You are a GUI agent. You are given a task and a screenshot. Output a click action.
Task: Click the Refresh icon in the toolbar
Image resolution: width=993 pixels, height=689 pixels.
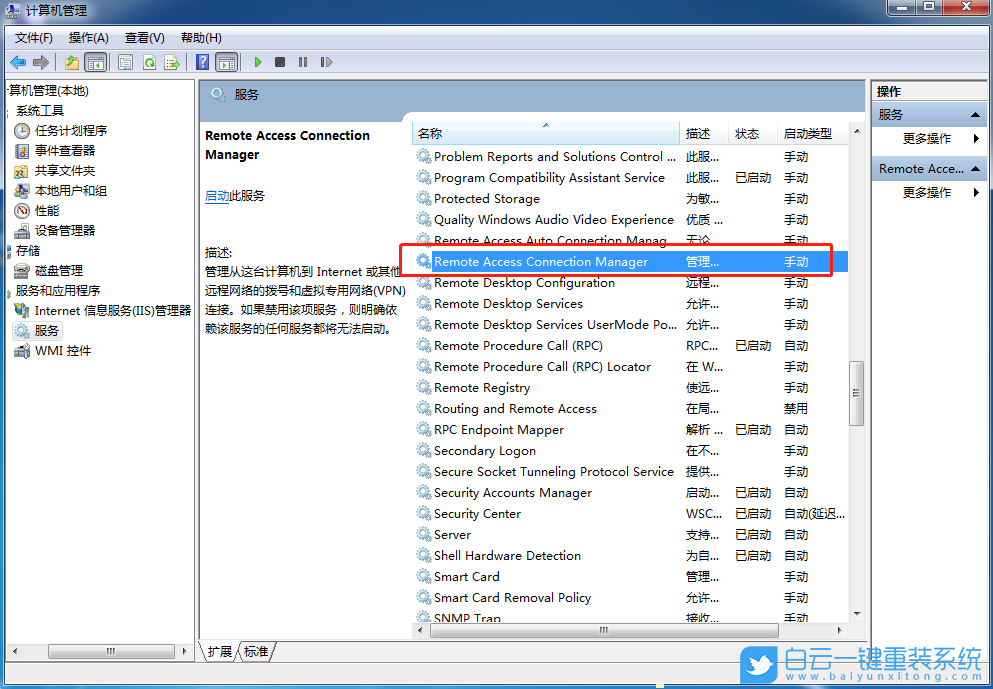point(149,62)
